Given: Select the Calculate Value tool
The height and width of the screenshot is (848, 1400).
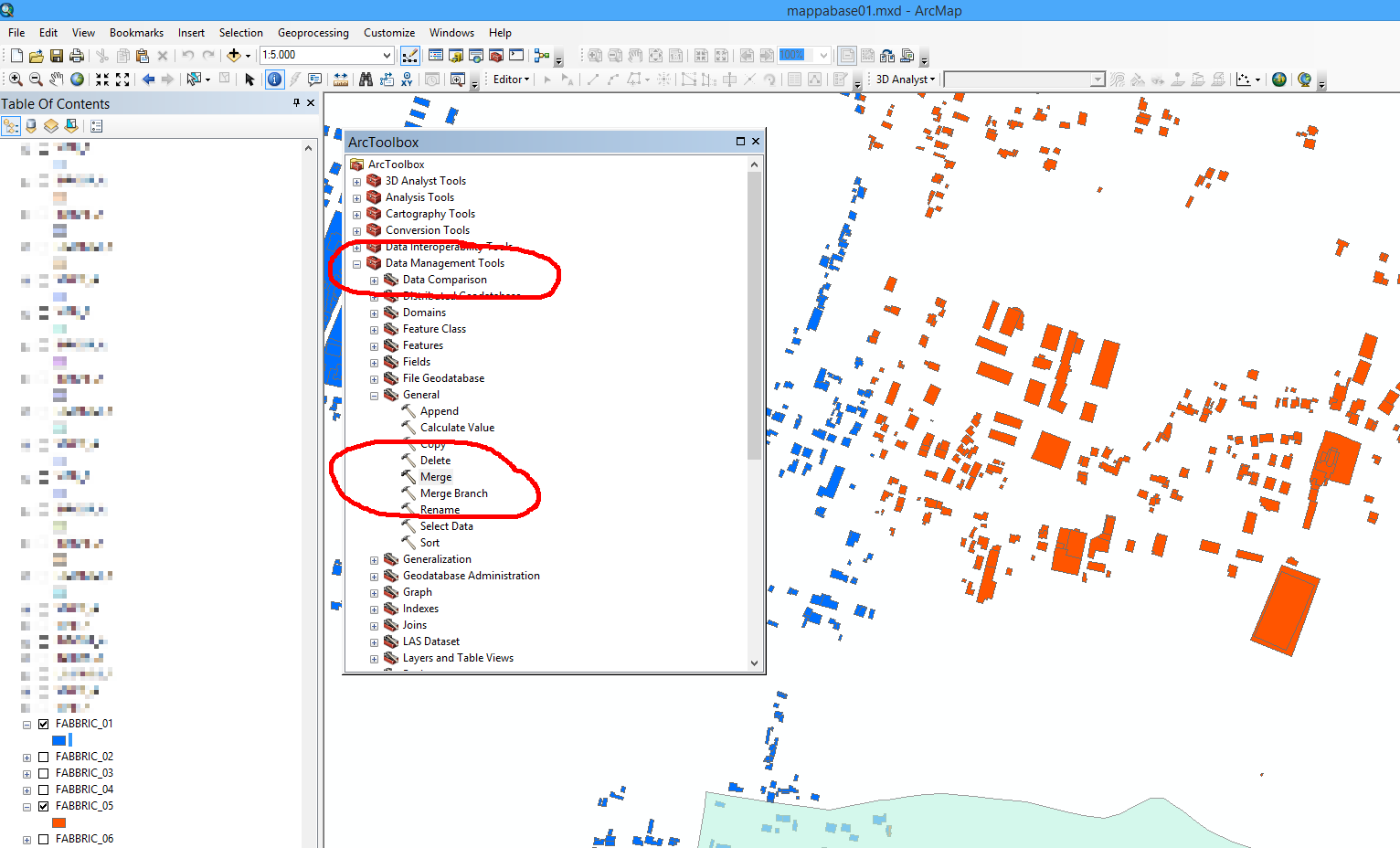Looking at the screenshot, I should pos(457,428).
